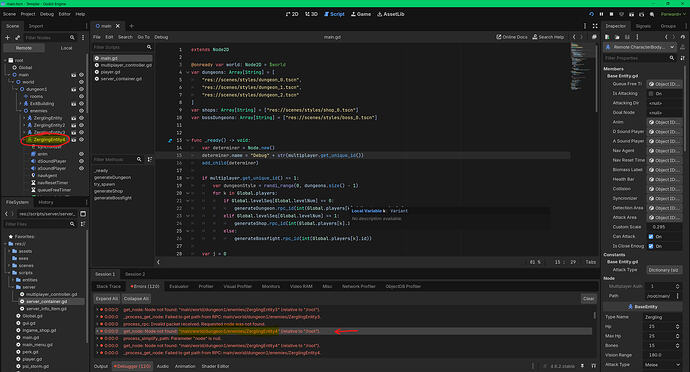Screen dimensions: 690x372
Task: Toggle visibility of the rooms node
Action: point(81,96)
